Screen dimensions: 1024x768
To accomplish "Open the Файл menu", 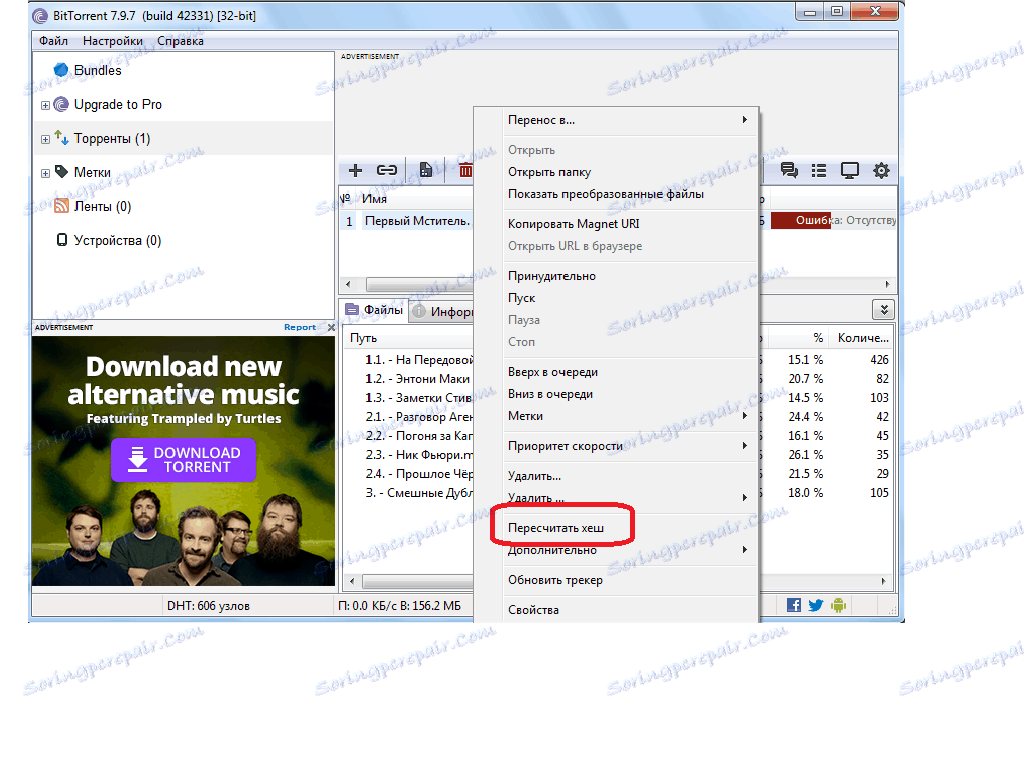I will click(53, 40).
